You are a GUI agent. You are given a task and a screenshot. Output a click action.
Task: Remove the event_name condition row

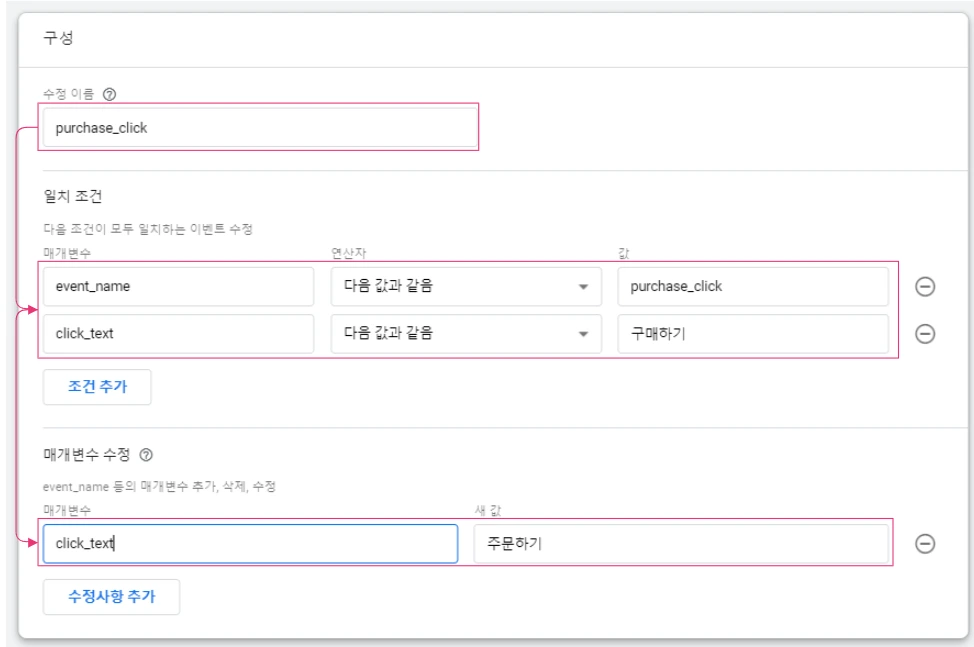[925, 287]
